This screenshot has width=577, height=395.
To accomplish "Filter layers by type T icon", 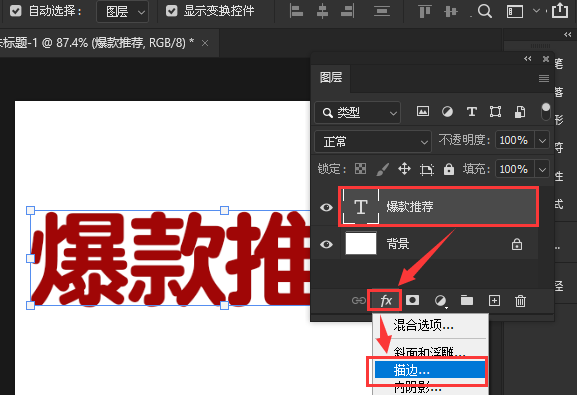I will pos(472,112).
